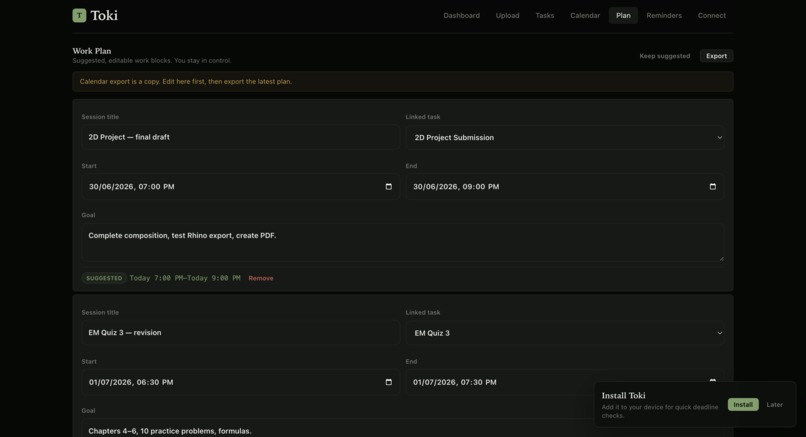
Task: Open calendar picker for 01/07/2026 06:30 PM start
Action: pyautogui.click(x=389, y=382)
